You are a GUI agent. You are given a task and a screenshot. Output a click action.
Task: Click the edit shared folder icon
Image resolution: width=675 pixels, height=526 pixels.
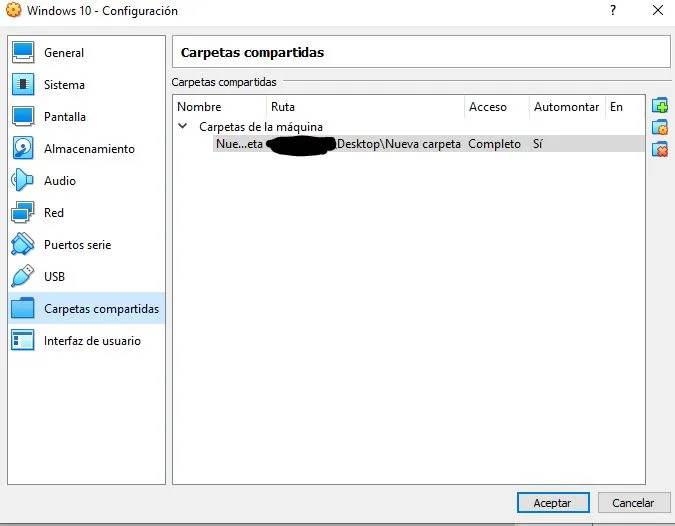660,127
